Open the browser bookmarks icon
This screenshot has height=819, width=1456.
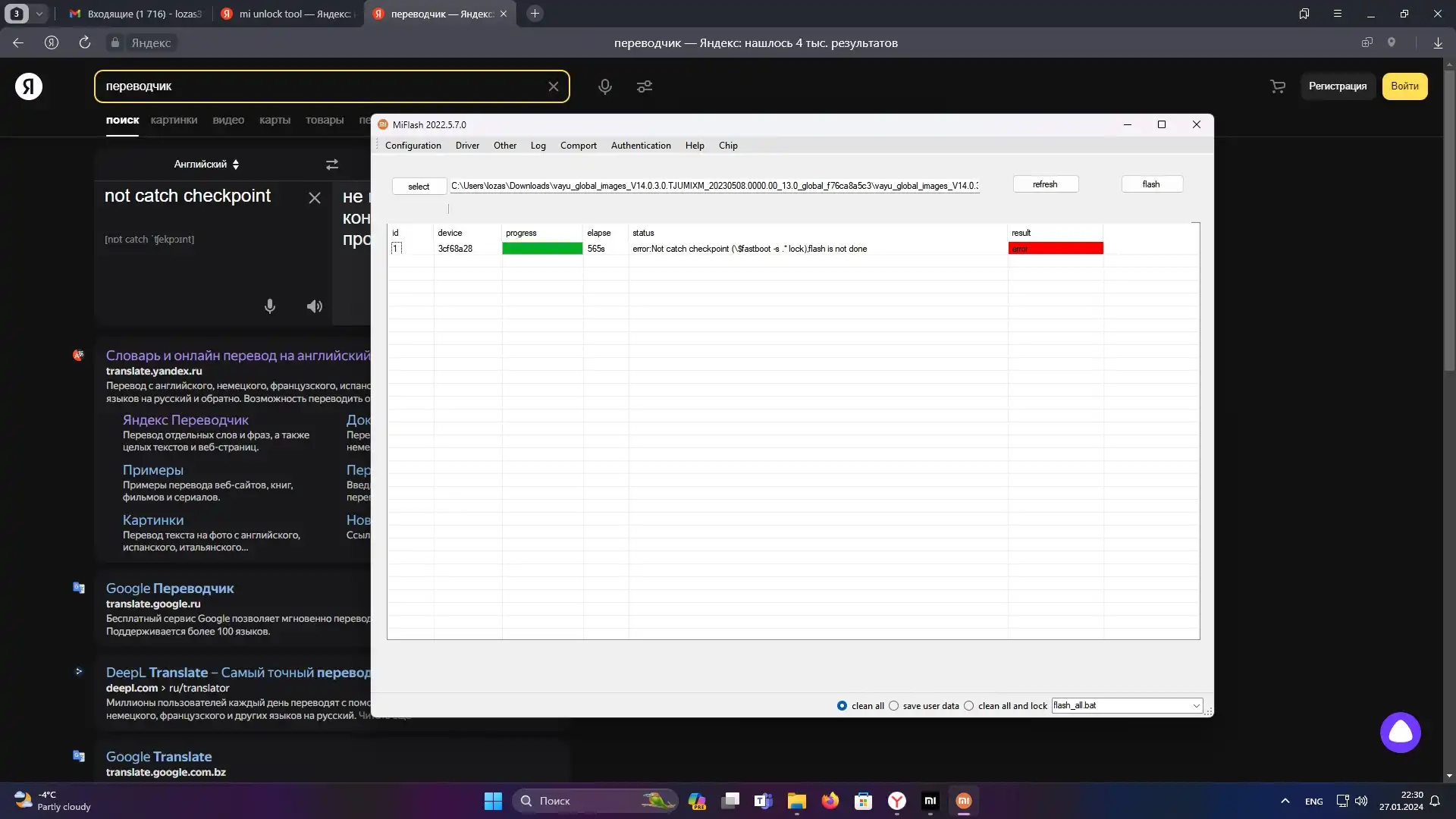(1304, 14)
